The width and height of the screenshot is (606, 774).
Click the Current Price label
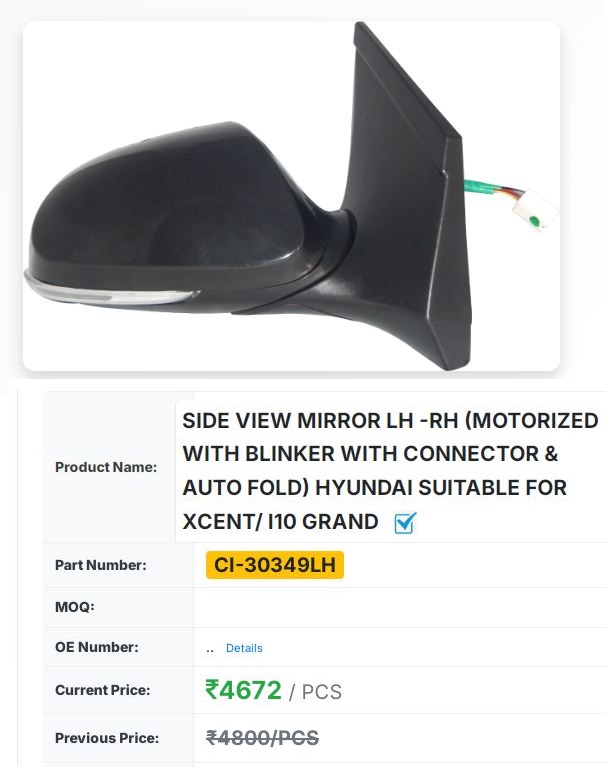(x=102, y=690)
